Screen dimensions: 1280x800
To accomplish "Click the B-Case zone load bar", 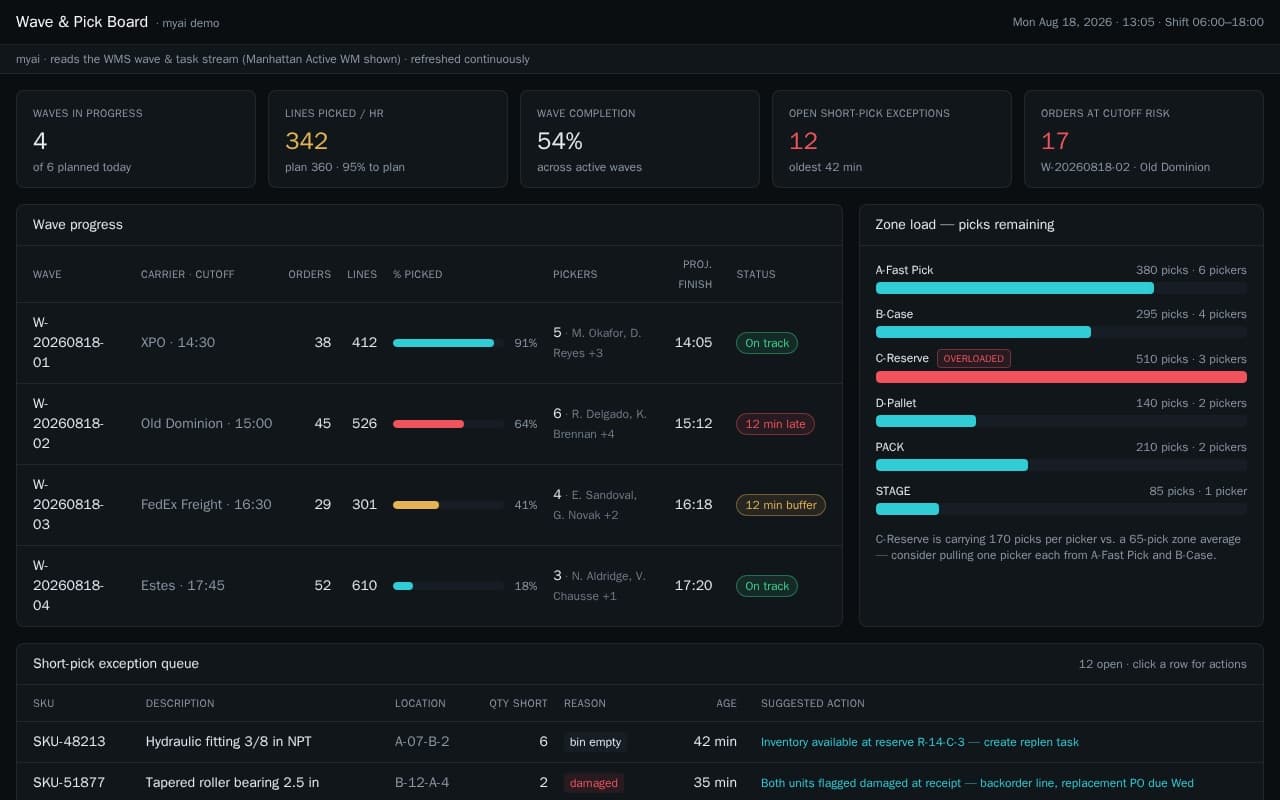I will coord(1061,332).
